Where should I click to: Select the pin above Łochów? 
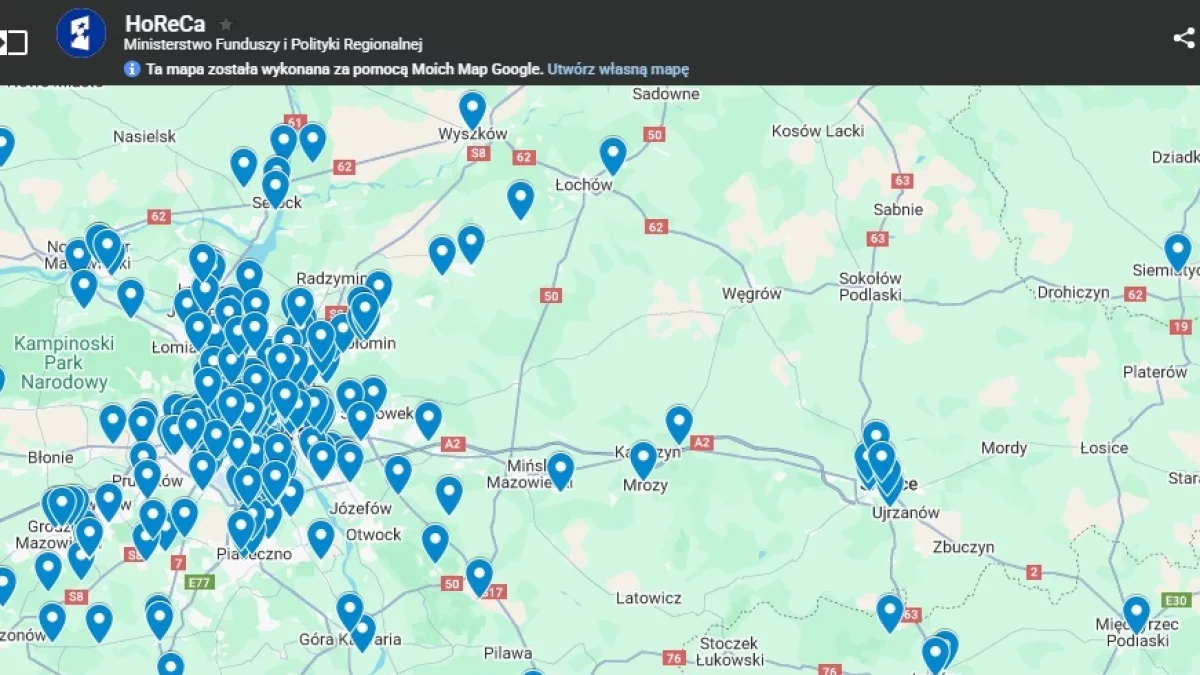point(612,153)
